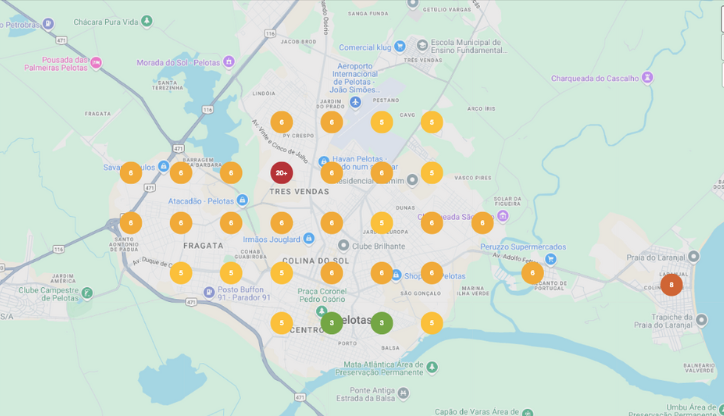Select the Irmãos Jouglard shop icon
Viewport: 724px width, 416px height.
(309, 238)
